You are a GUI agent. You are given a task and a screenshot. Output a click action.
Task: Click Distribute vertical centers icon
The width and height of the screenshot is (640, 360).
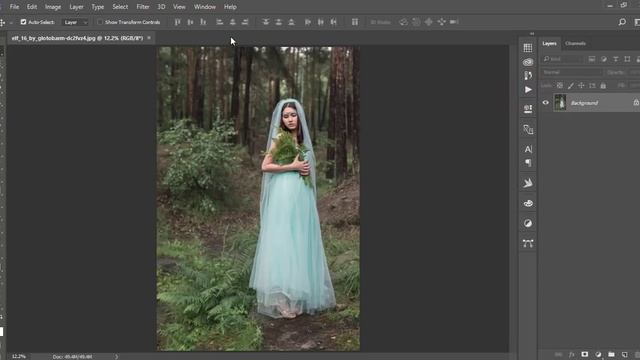278,22
